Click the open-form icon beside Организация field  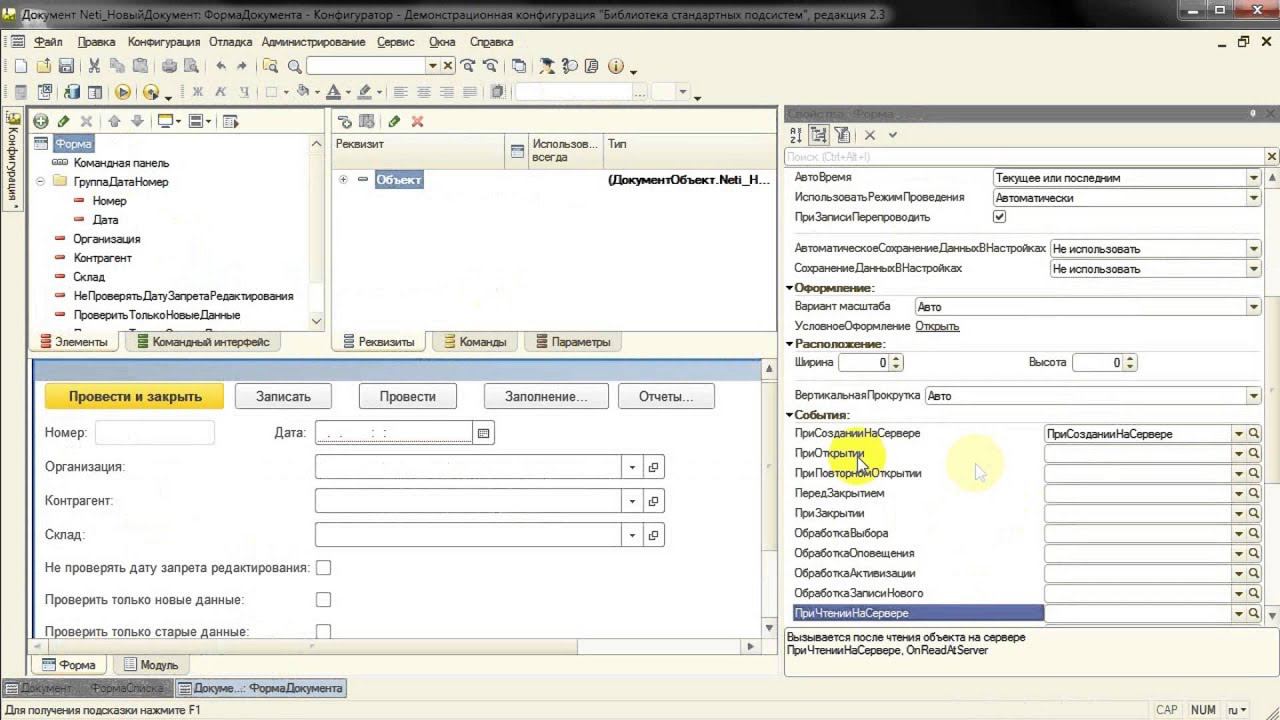(x=654, y=467)
